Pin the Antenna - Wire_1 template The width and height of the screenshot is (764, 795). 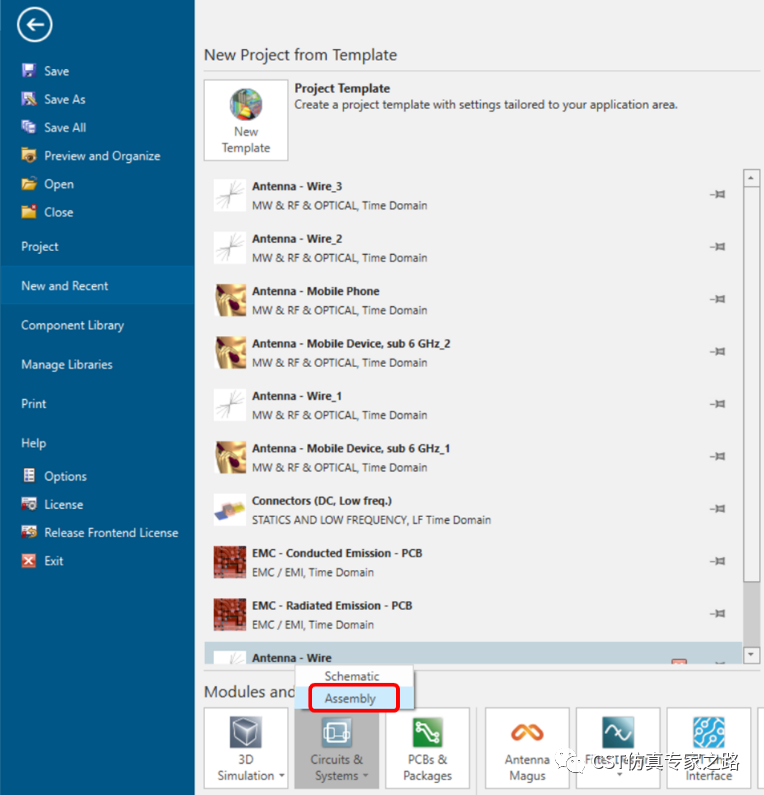[717, 404]
